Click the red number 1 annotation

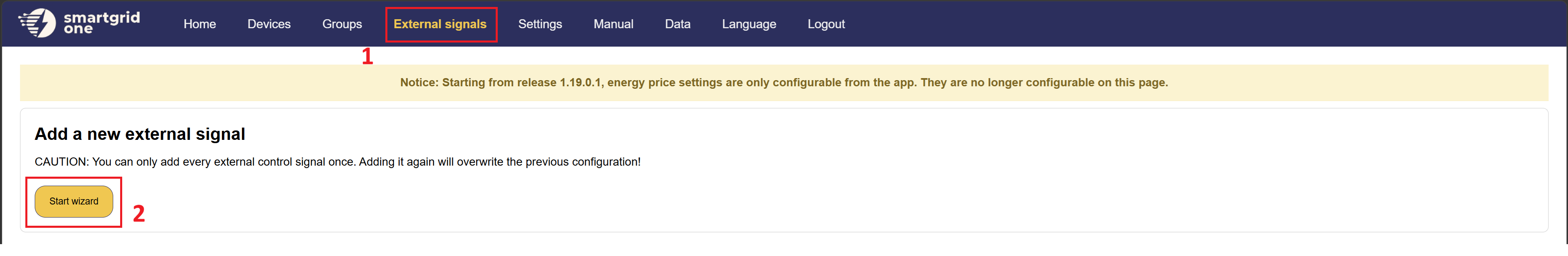click(x=367, y=57)
